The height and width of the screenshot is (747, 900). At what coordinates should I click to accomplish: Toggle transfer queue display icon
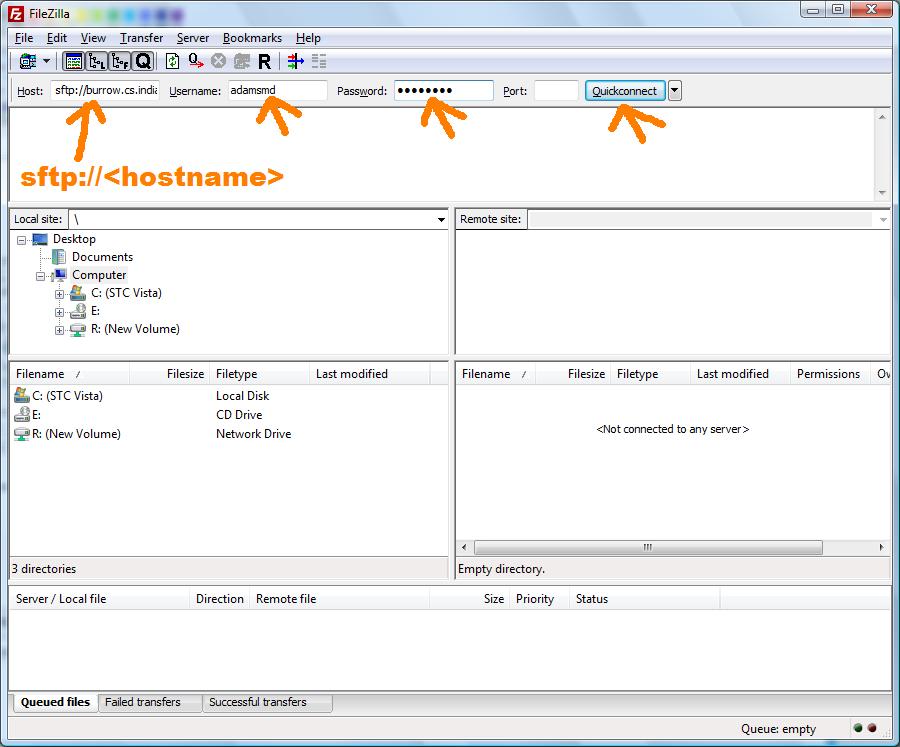coord(143,61)
